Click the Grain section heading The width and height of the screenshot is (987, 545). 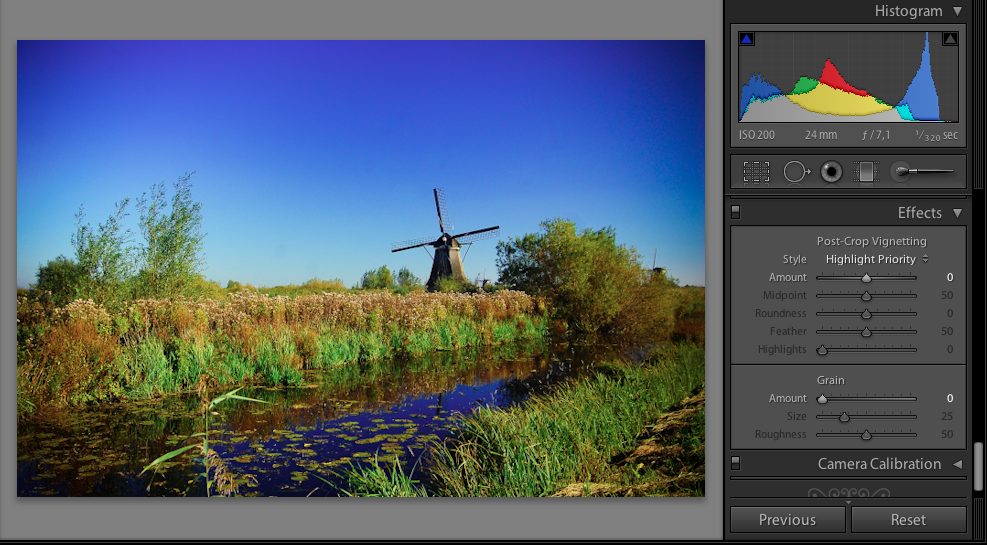point(831,380)
